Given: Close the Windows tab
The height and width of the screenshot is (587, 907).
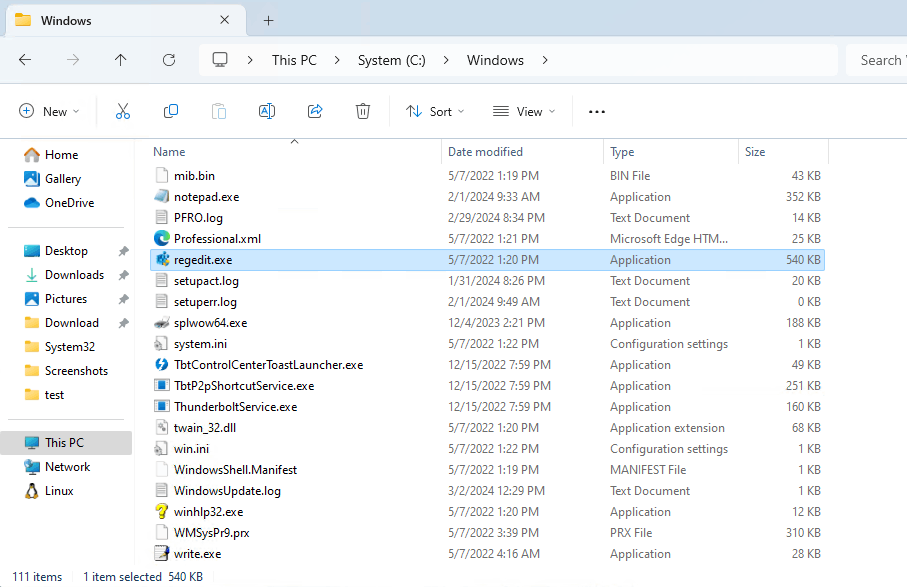Looking at the screenshot, I should (x=224, y=20).
